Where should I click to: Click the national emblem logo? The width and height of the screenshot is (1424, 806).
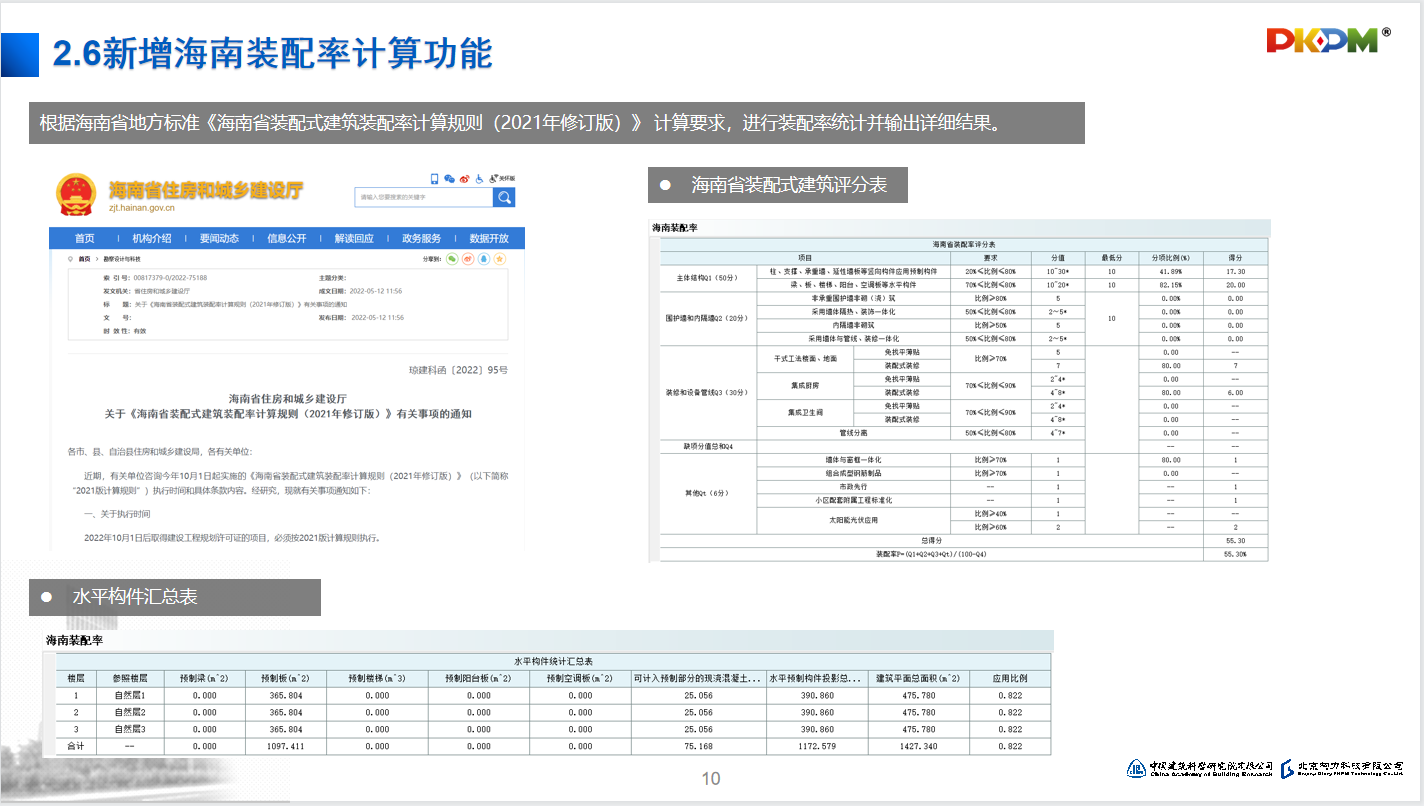(x=77, y=195)
